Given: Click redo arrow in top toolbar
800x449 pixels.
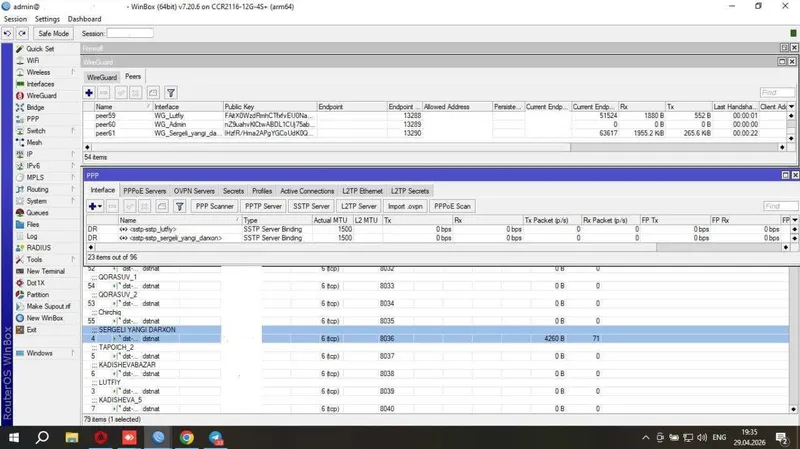Looking at the screenshot, I should click(22, 34).
